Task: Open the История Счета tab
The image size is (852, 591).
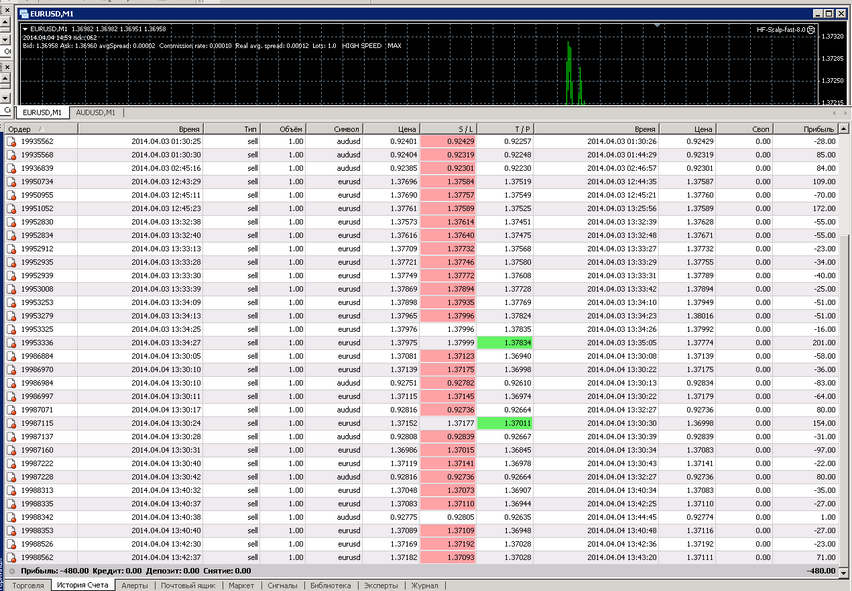Action: pos(83,584)
